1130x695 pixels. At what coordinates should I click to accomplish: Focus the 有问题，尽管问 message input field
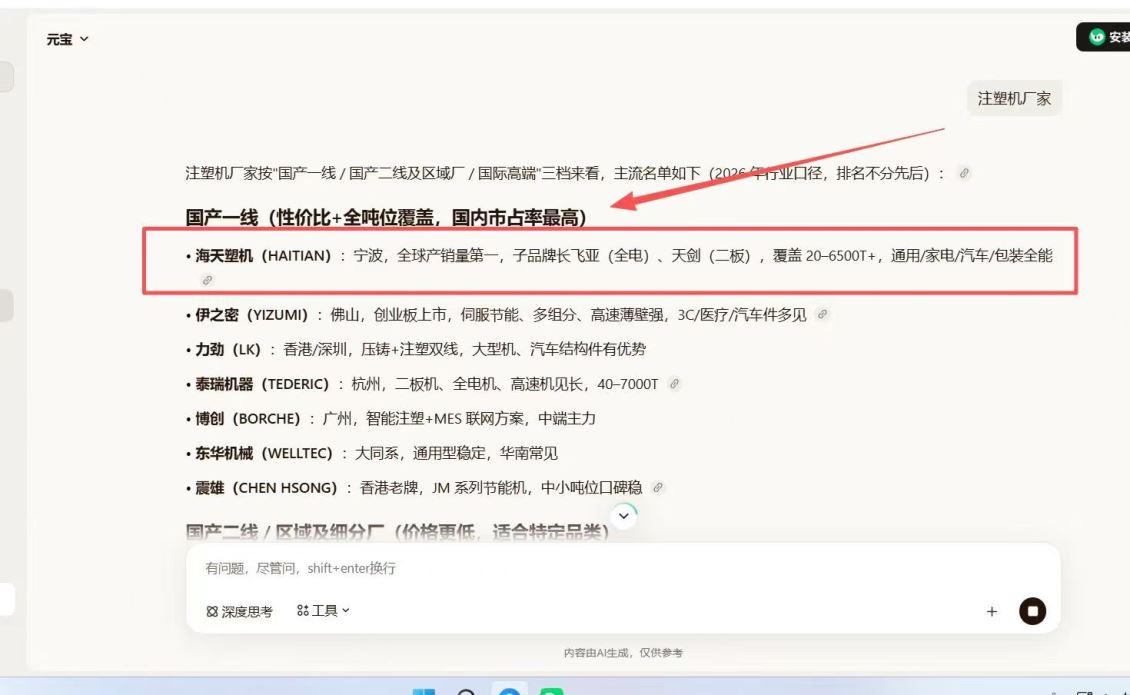(x=623, y=568)
